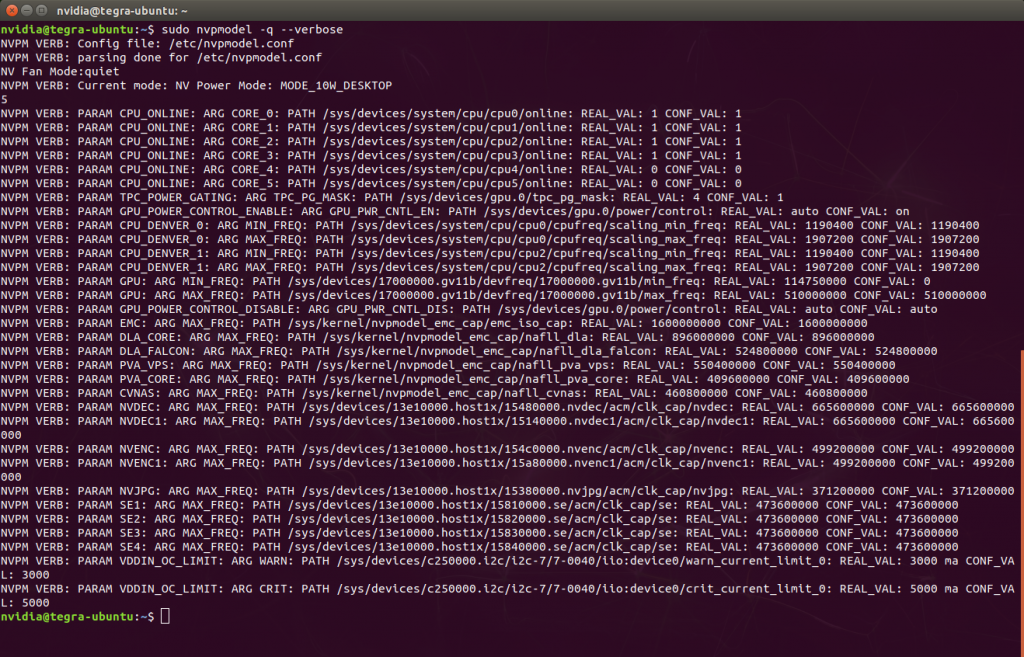The width and height of the screenshot is (1024, 657).
Task: Click the TPC_POWER_GATING parameter line
Action: pos(392,197)
